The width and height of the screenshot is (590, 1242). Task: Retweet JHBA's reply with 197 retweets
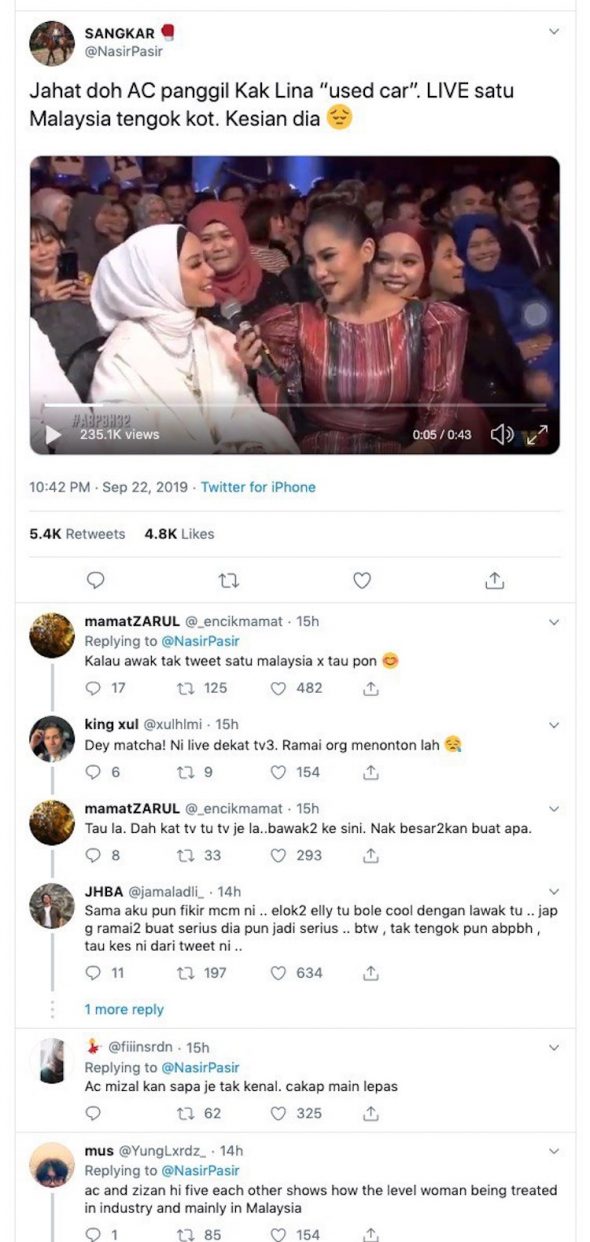[202, 972]
